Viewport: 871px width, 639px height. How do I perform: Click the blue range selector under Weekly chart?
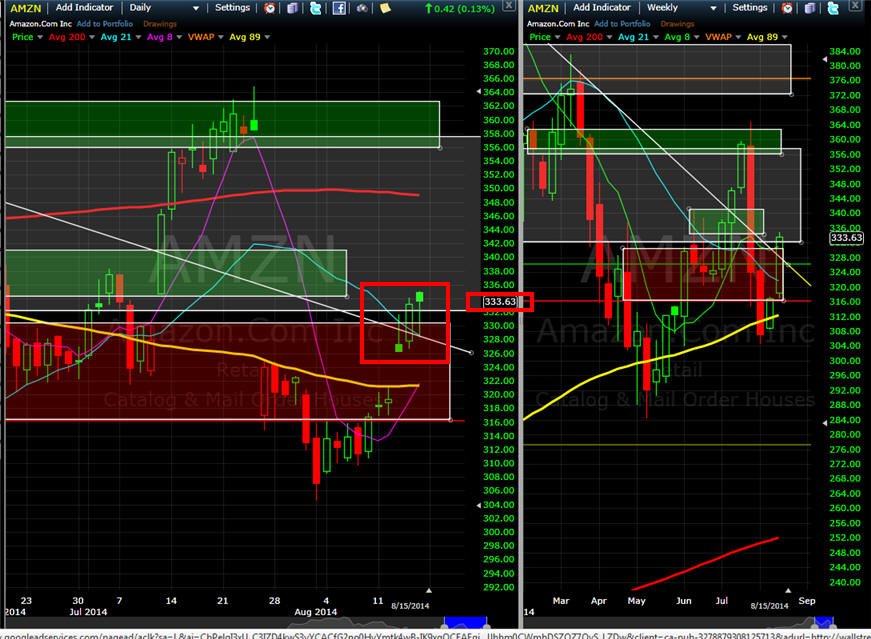point(824,622)
